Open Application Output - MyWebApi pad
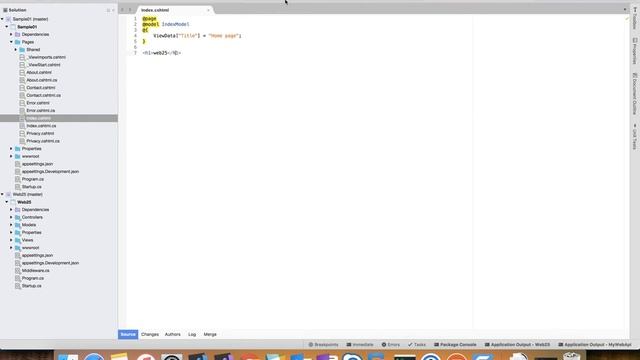 [x=595, y=345]
